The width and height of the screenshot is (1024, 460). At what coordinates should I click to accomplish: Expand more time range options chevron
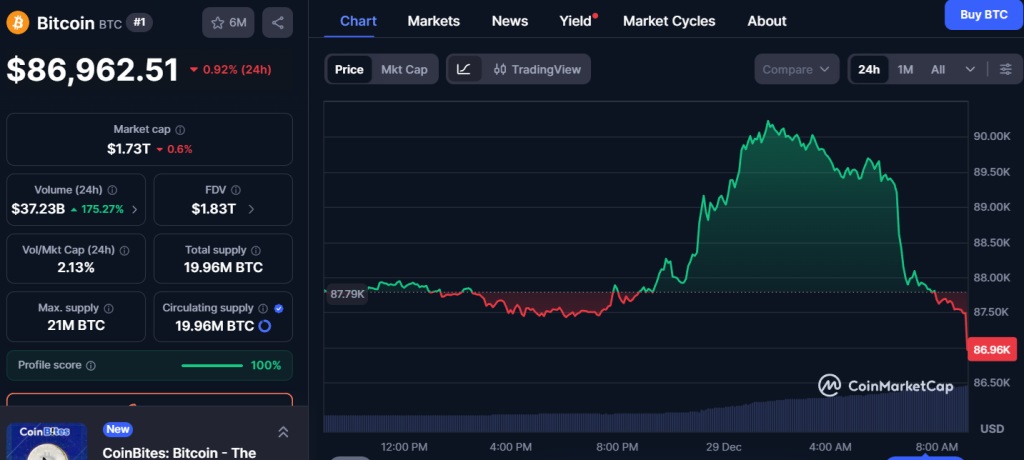pyautogui.click(x=970, y=69)
